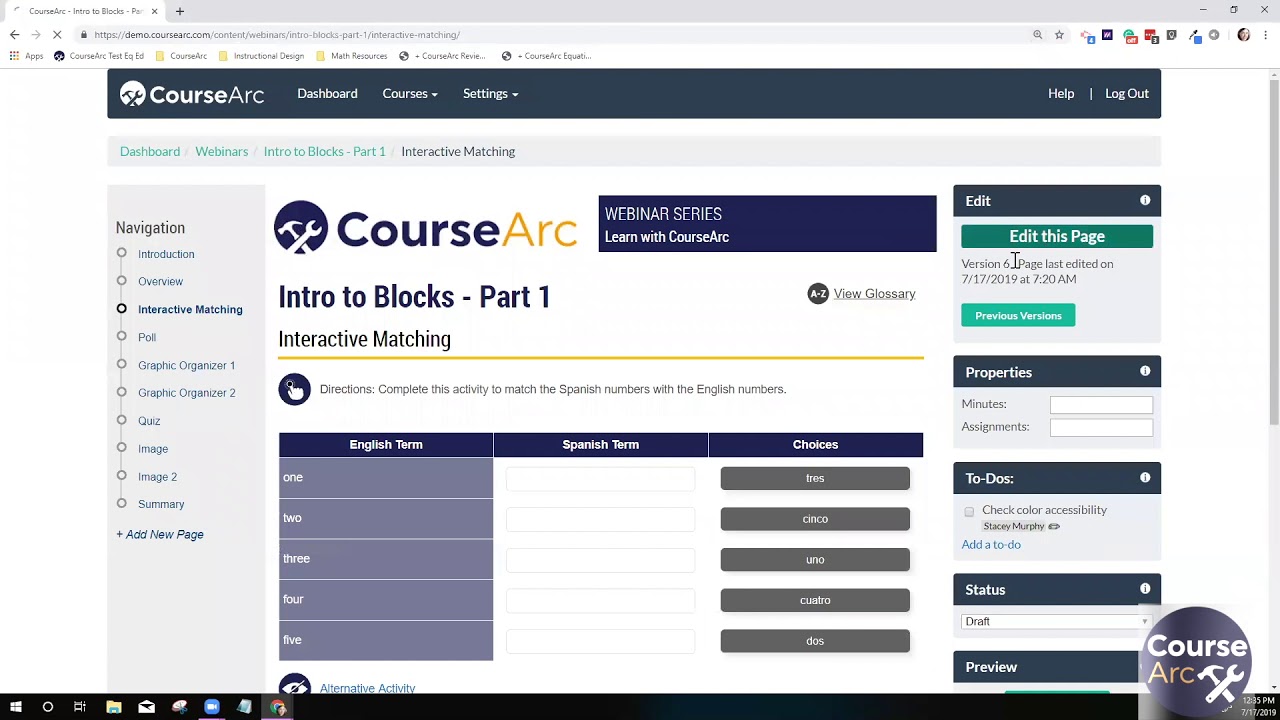
Task: Click the Alternative Activity eye icon
Action: tap(294, 685)
